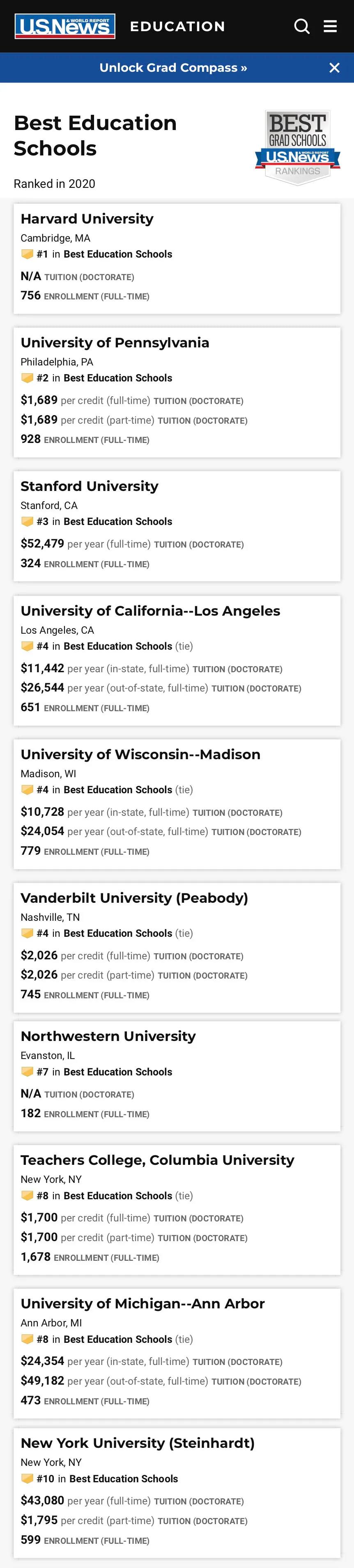Open University of Michigan--Ann Arbor listing

(143, 1304)
